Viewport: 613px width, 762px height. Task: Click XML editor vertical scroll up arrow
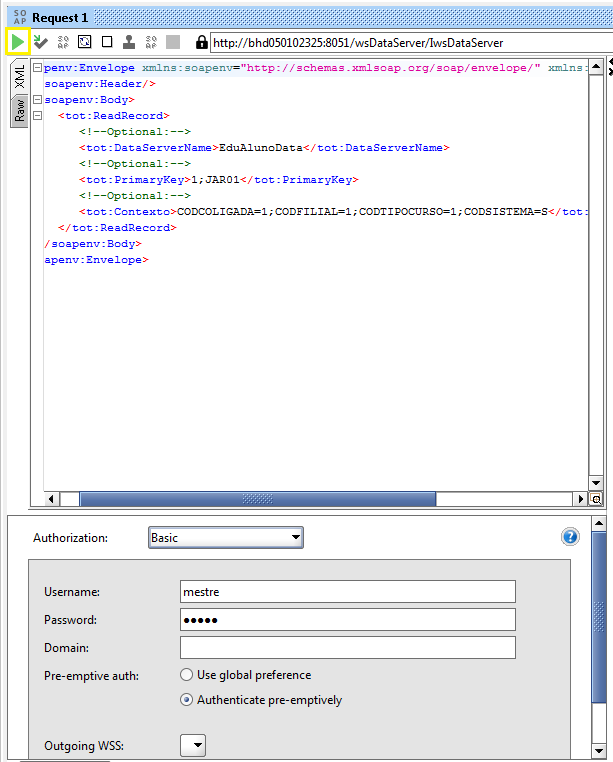click(596, 66)
